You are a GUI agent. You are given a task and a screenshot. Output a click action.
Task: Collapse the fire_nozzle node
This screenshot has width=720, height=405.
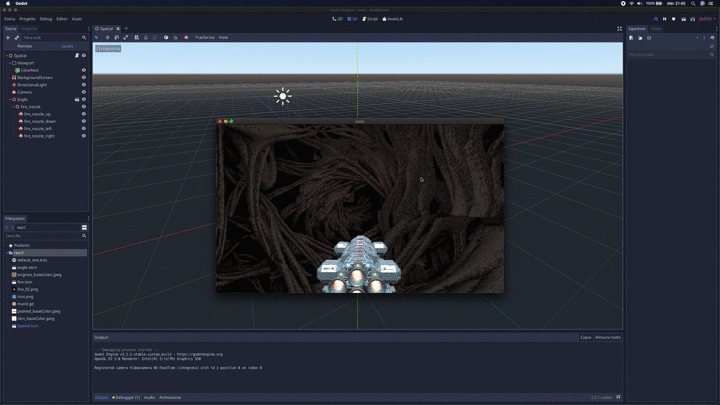[13, 107]
